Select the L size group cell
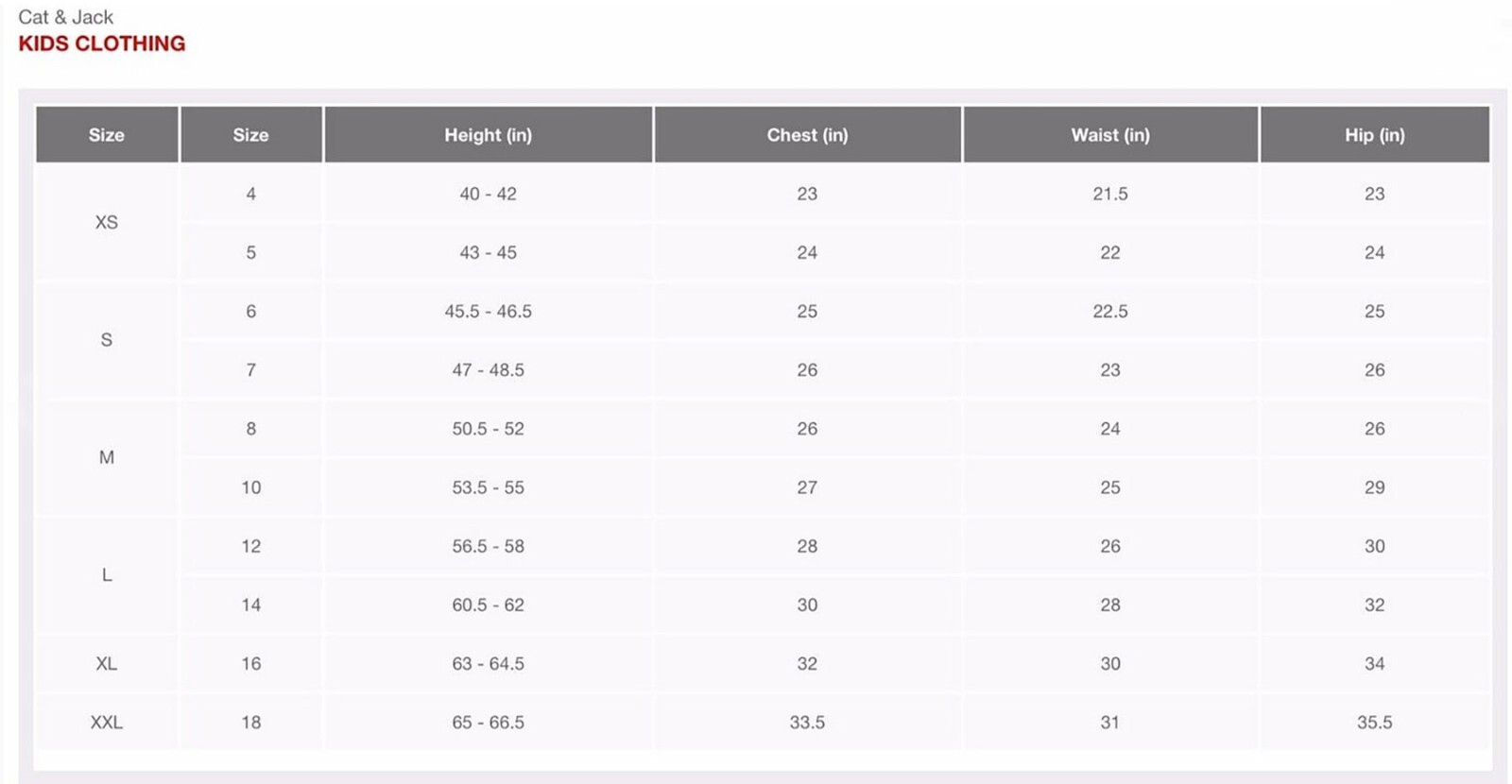The width and height of the screenshot is (1512, 784). click(107, 575)
